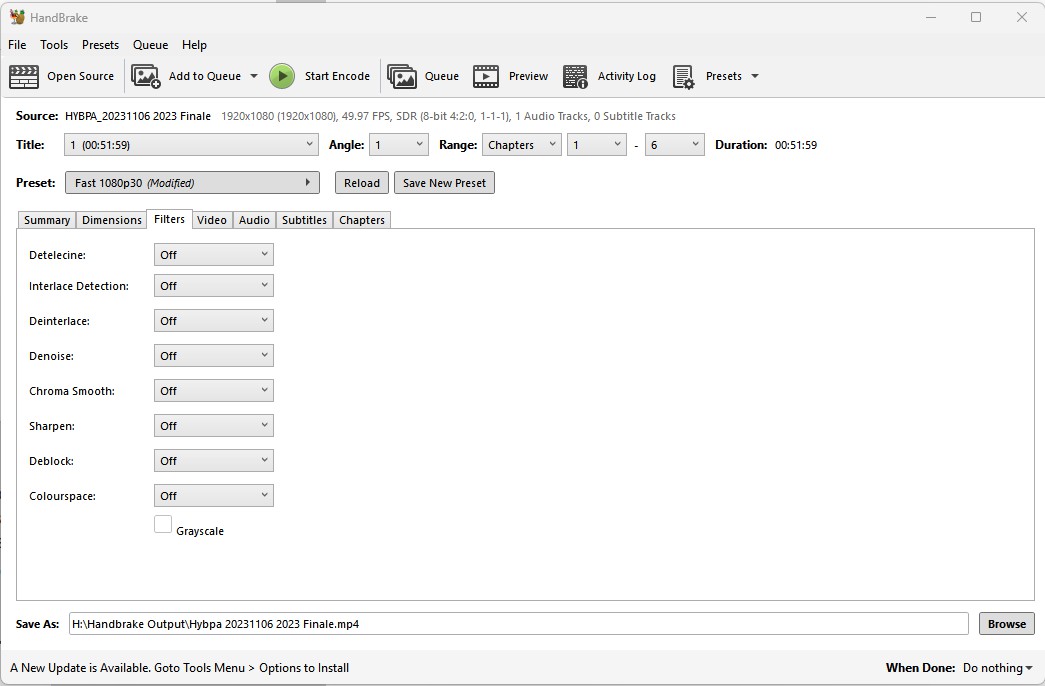Click the source name HYBPA_20231106 2023 Finale
This screenshot has height=686, width=1045.
[x=138, y=116]
